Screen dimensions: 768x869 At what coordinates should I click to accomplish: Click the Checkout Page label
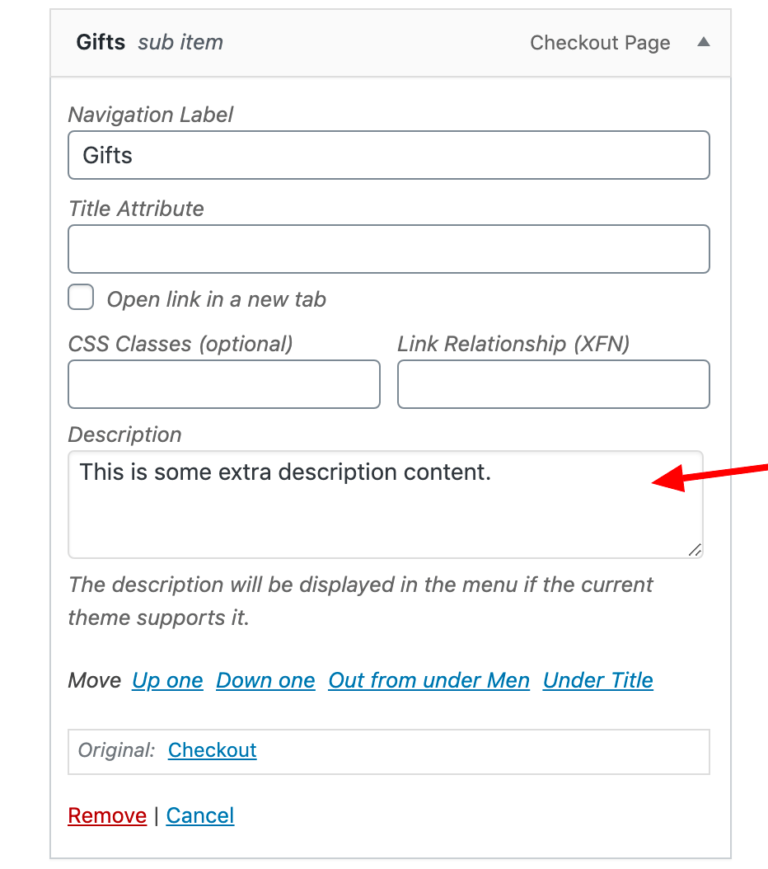599,42
